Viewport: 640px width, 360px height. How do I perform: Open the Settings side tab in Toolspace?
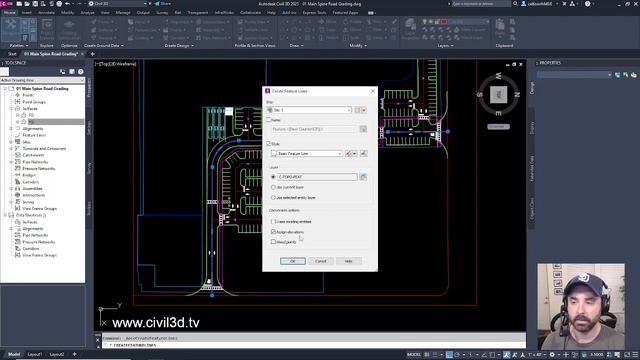(x=89, y=128)
